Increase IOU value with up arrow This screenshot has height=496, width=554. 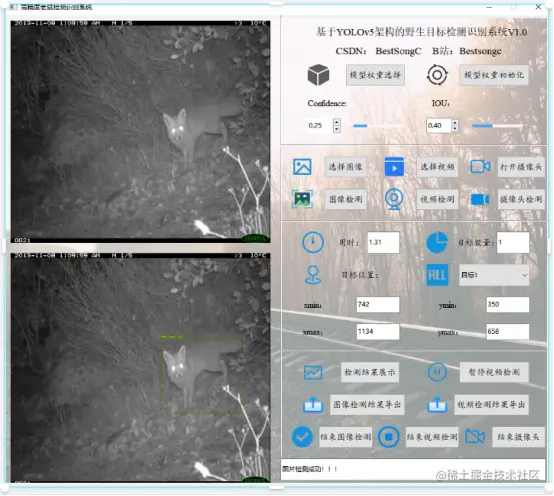pyautogui.click(x=455, y=122)
